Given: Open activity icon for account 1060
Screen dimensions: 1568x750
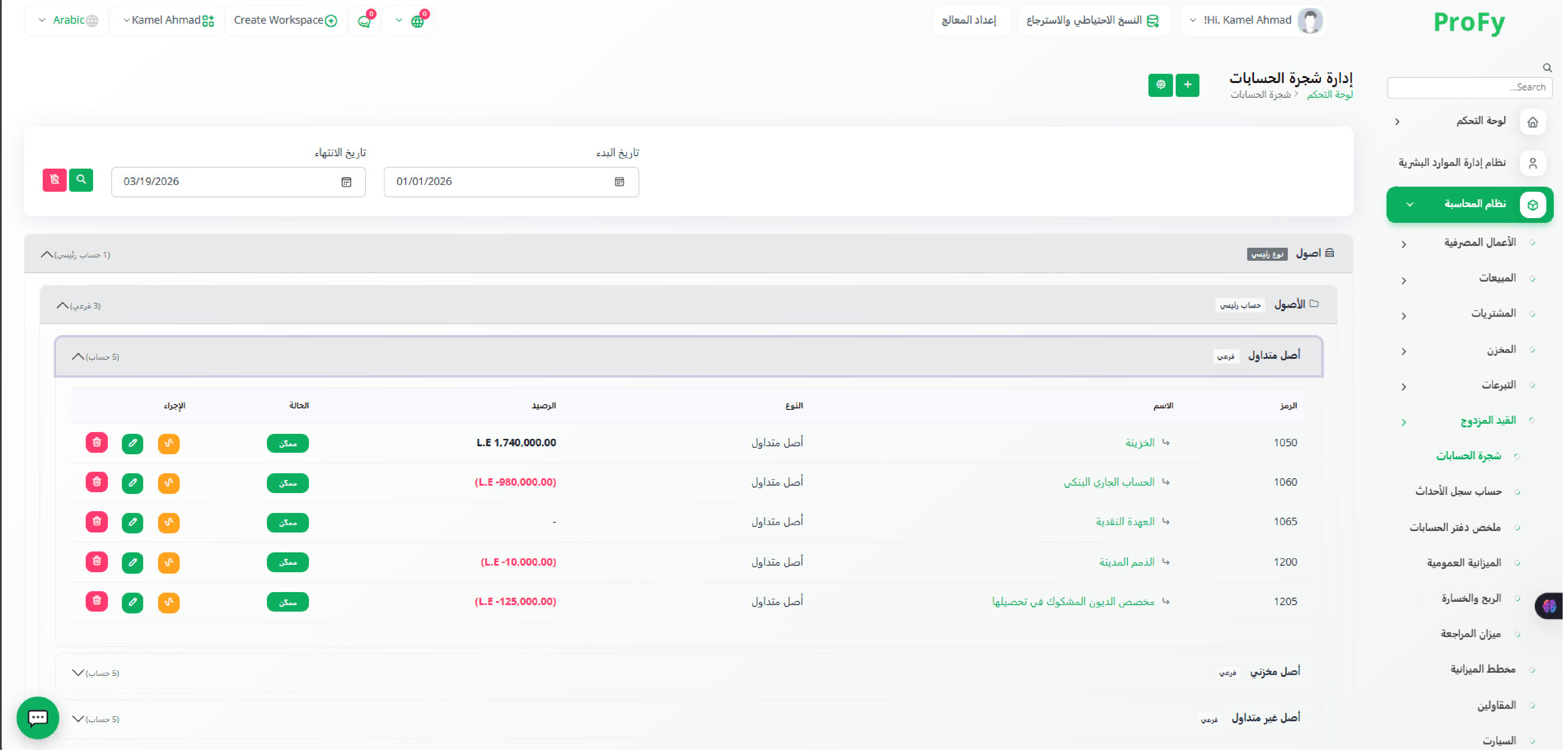Looking at the screenshot, I should [169, 483].
